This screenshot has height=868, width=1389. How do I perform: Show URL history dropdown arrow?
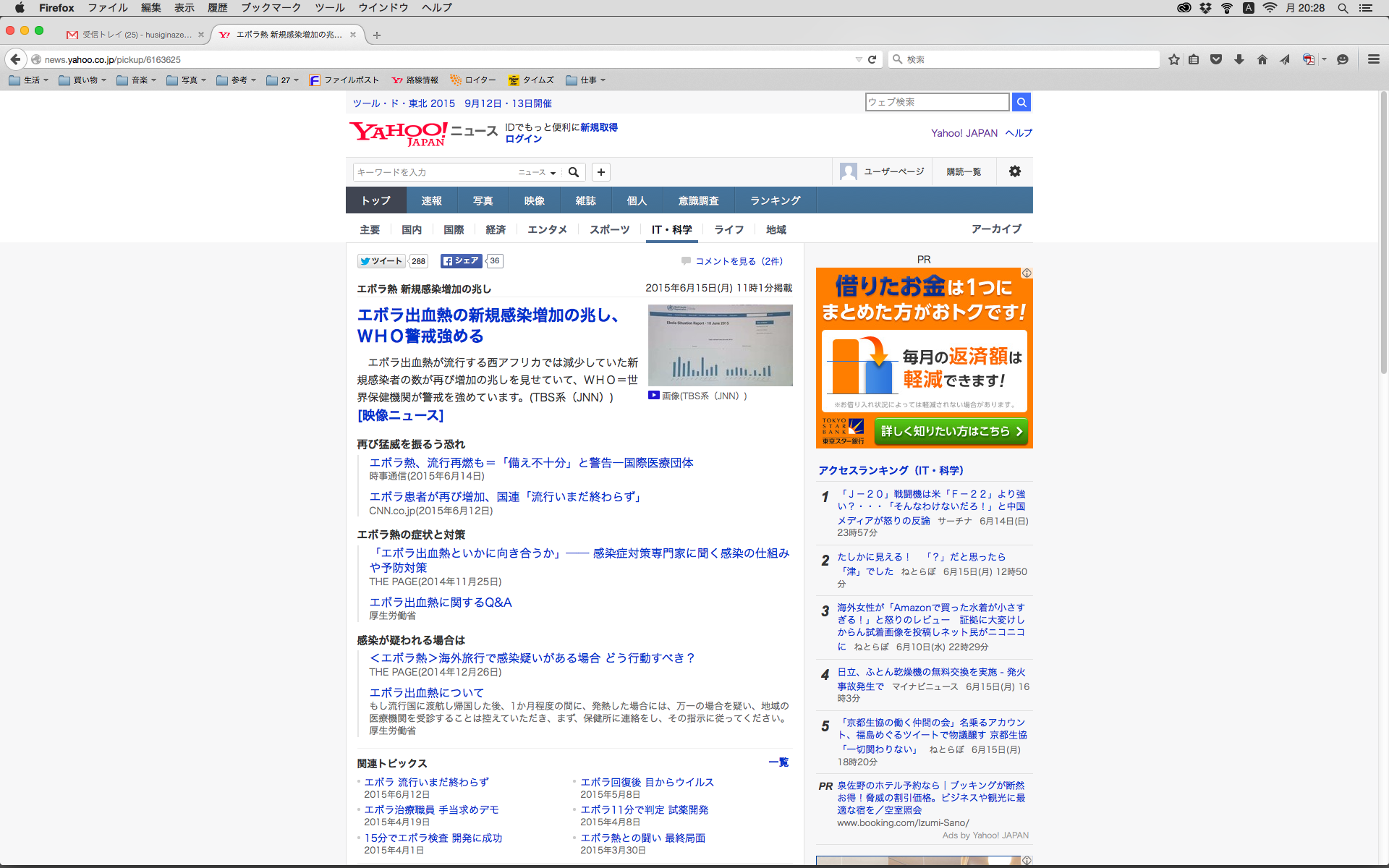point(859,59)
